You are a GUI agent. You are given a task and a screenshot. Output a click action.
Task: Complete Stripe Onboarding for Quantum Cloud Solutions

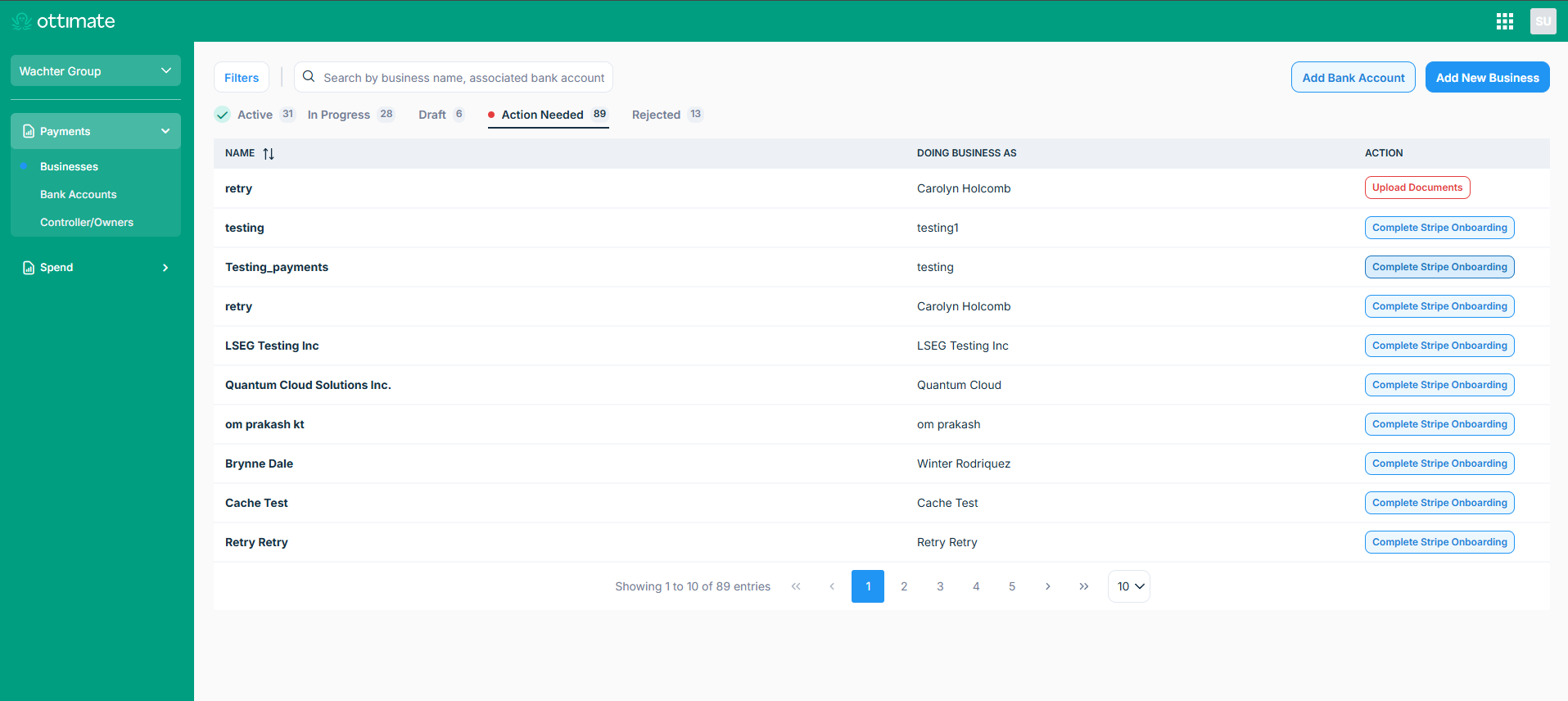click(x=1439, y=385)
